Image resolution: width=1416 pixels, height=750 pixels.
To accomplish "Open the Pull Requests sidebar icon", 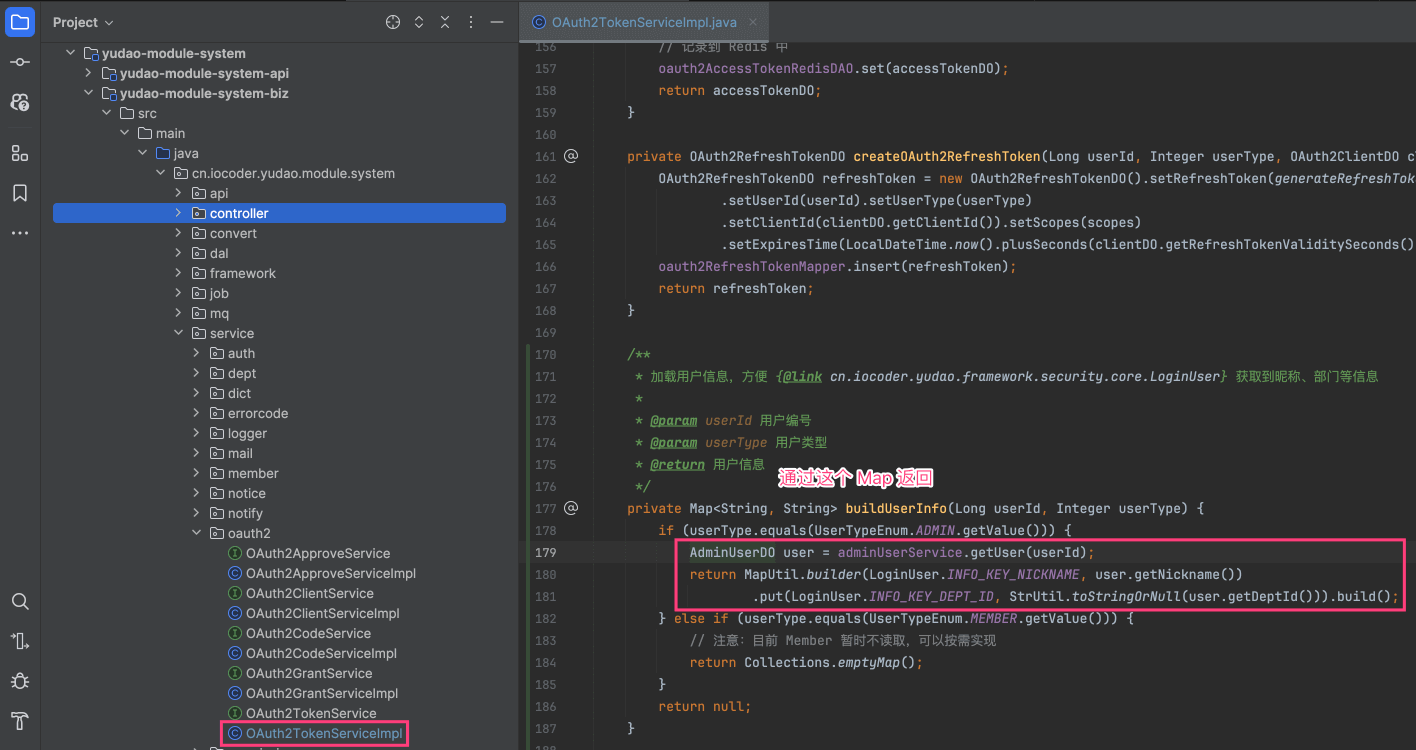I will (x=21, y=101).
